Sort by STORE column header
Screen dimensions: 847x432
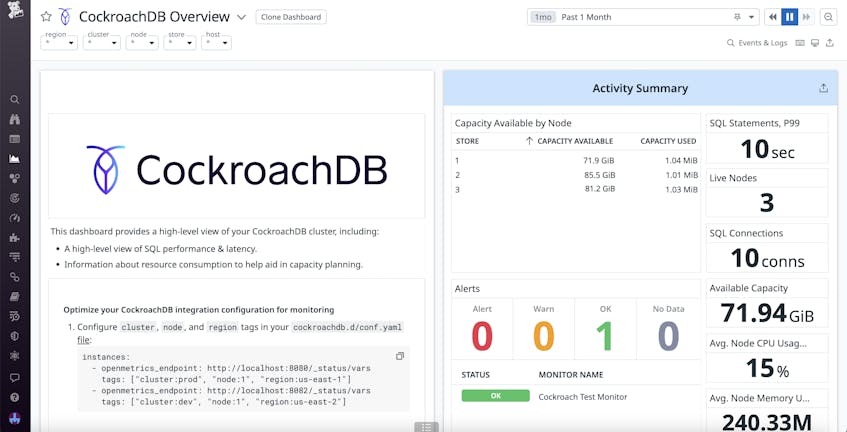point(467,141)
